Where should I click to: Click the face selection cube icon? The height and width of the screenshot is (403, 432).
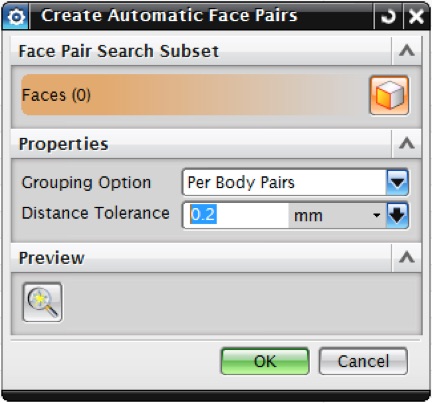[389, 95]
